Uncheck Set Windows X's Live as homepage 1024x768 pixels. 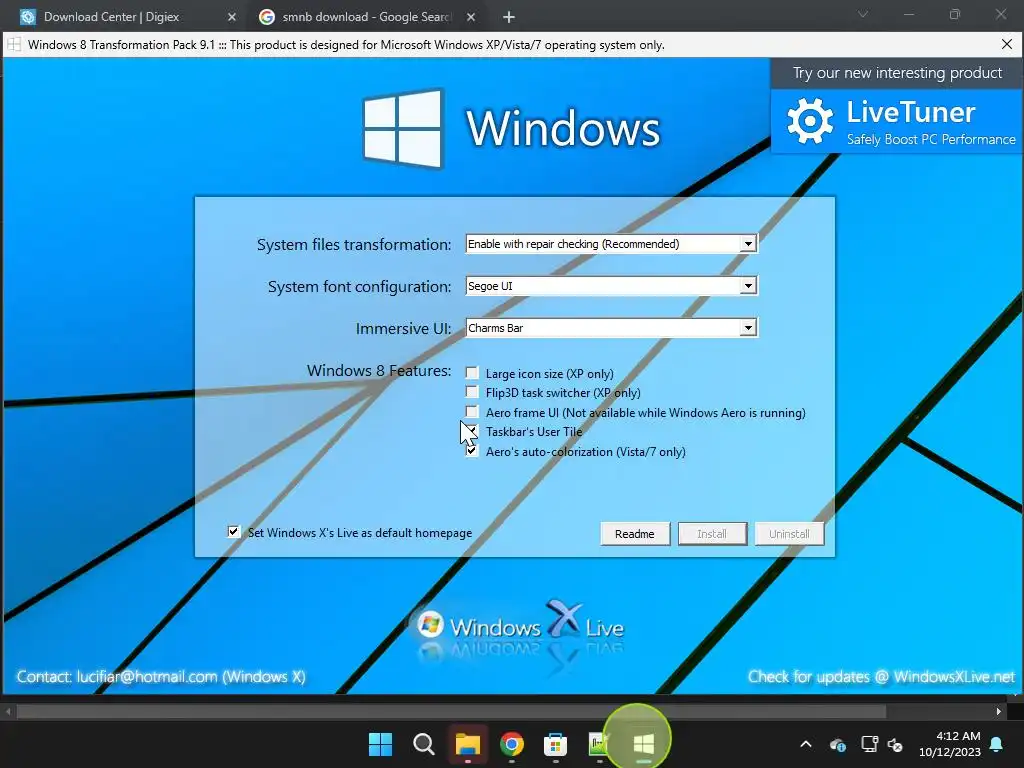pos(233,532)
